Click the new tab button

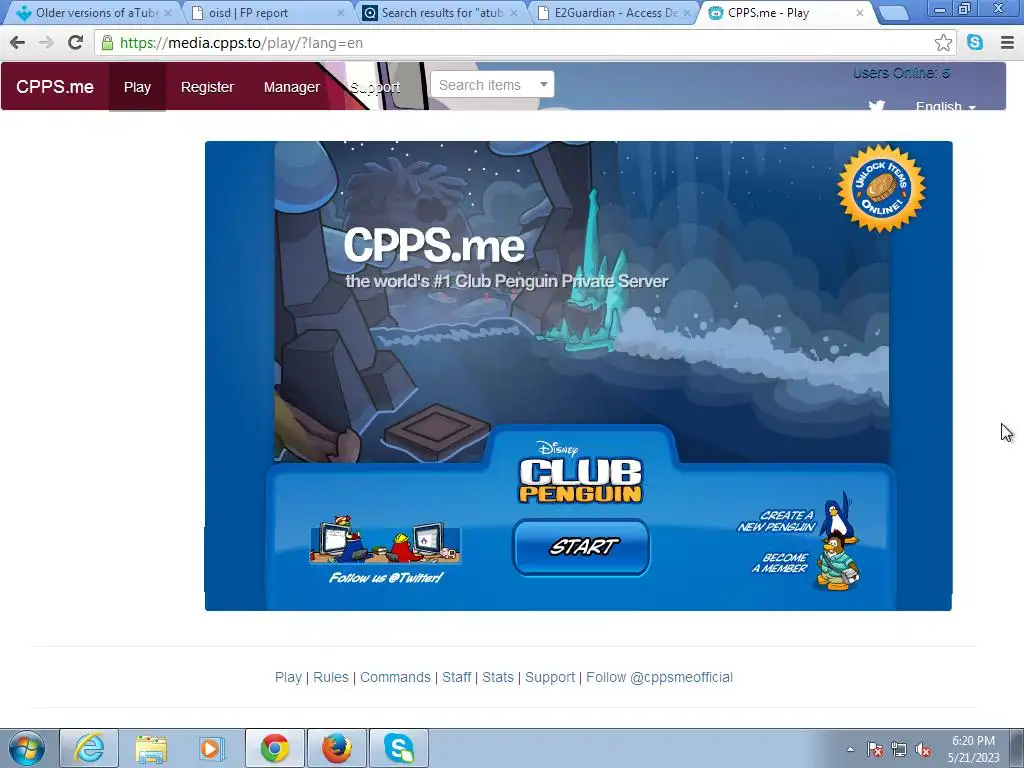point(893,12)
